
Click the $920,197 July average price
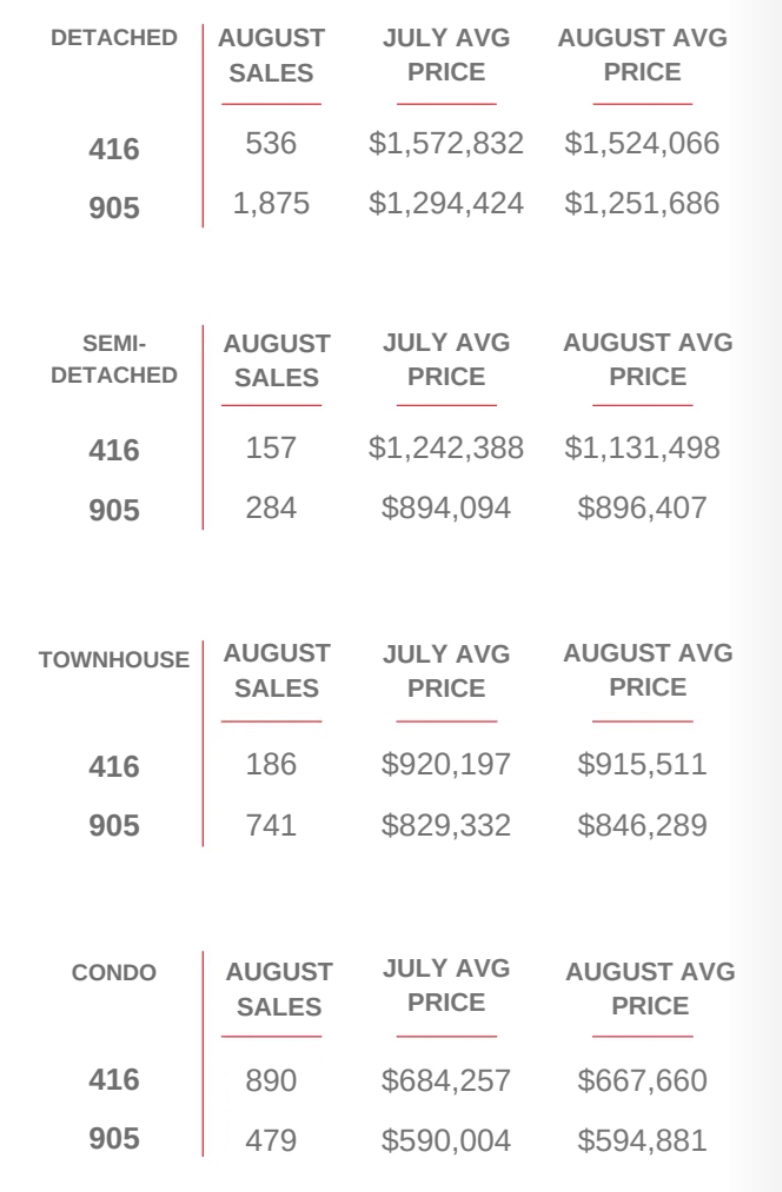(x=446, y=765)
